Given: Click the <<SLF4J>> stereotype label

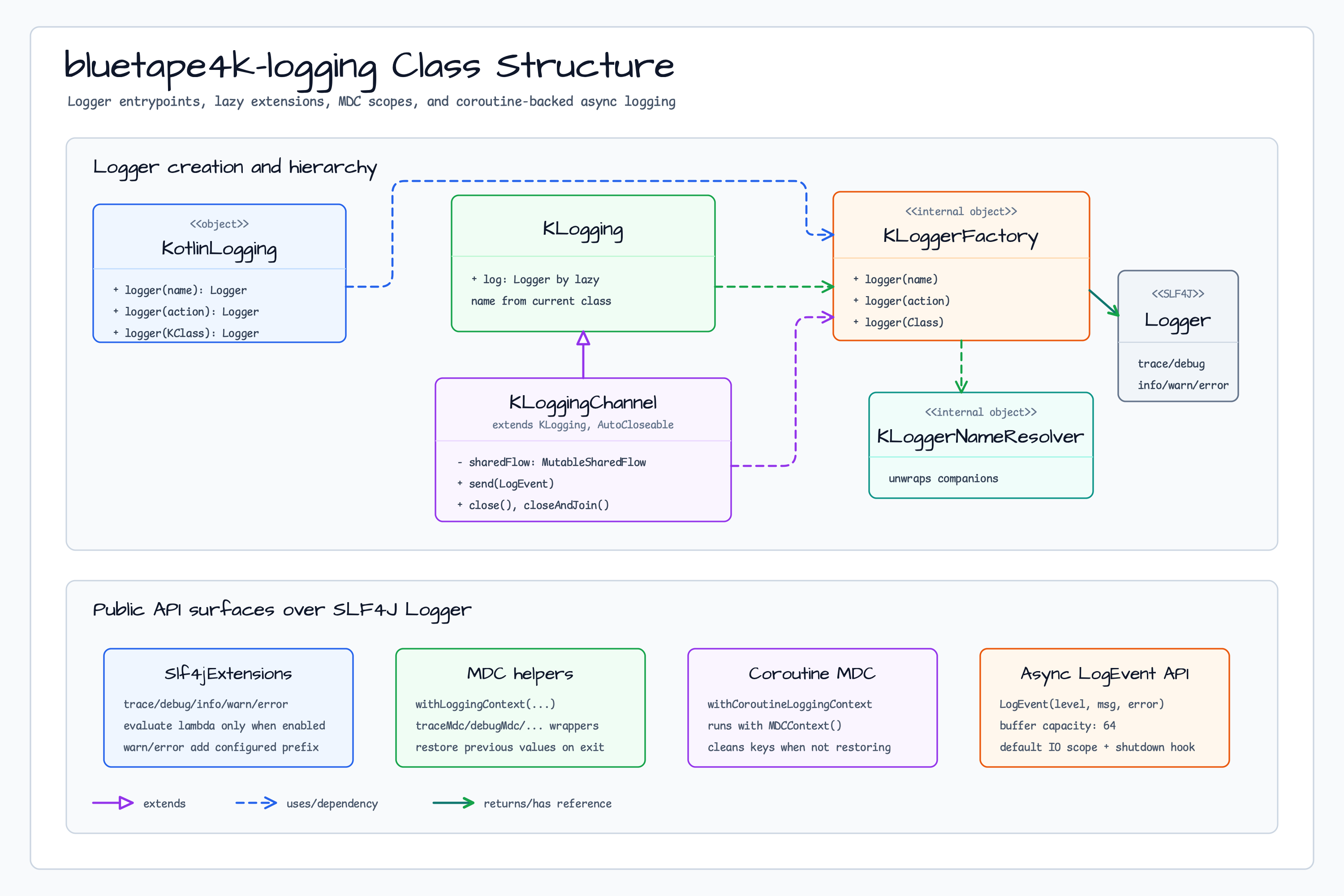Looking at the screenshot, I should 1178,294.
